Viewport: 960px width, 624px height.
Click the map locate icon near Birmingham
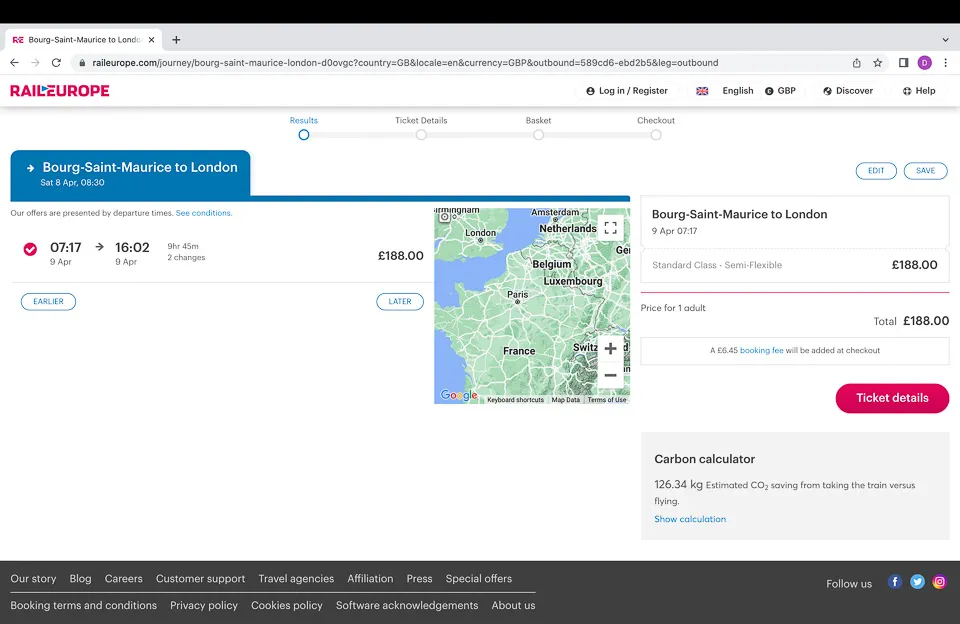point(445,217)
